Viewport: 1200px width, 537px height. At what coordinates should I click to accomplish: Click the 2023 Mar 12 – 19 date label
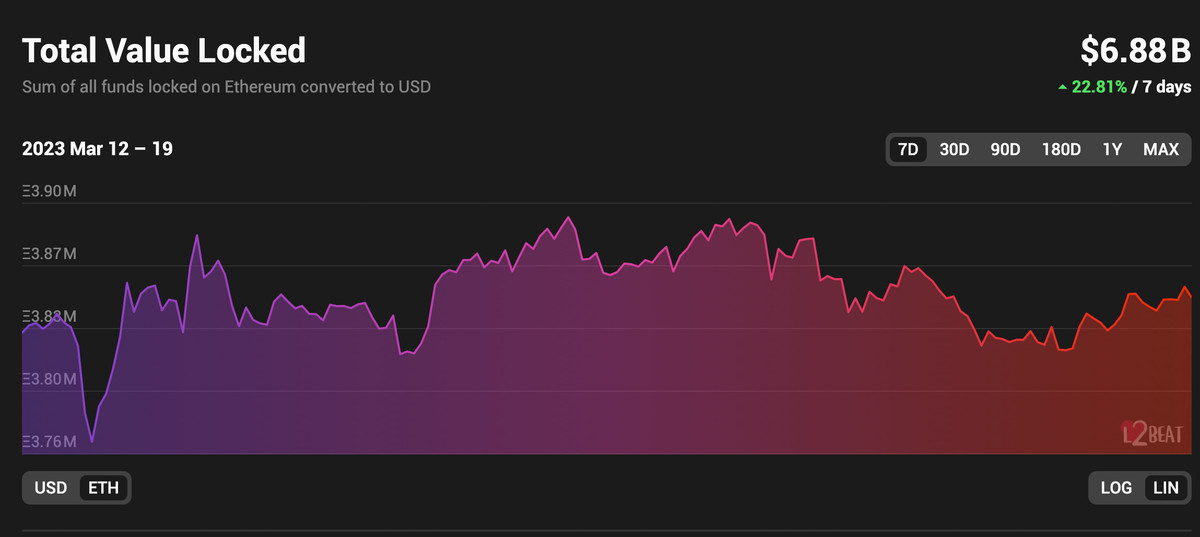tap(97, 149)
